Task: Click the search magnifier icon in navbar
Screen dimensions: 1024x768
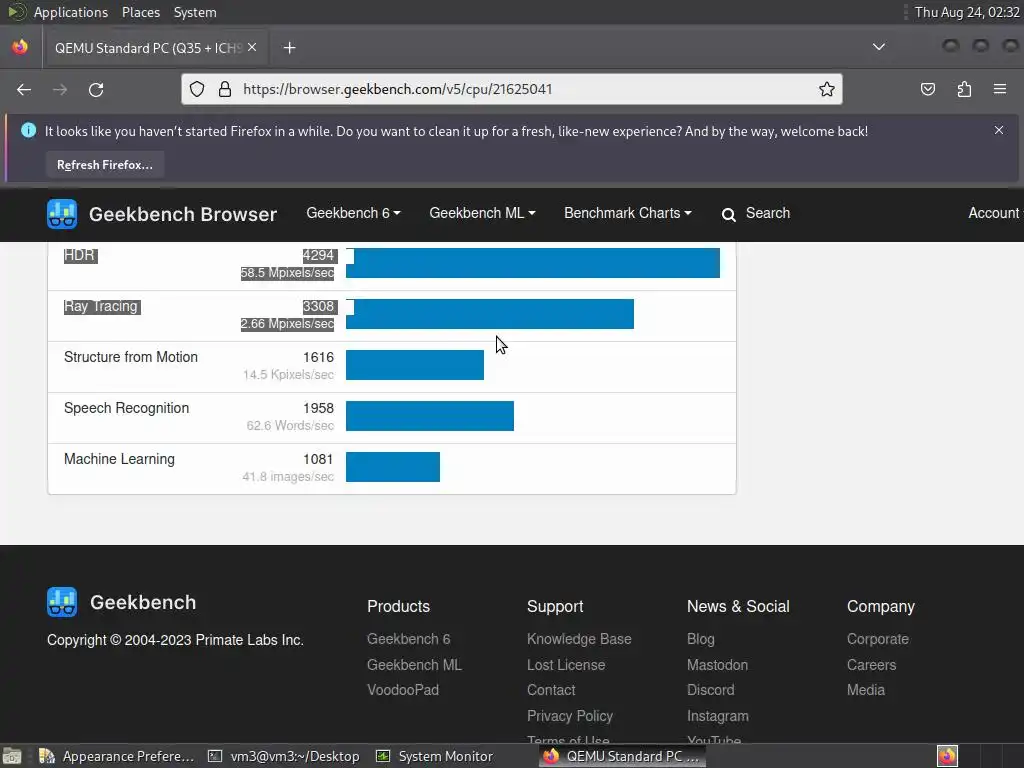Action: pyautogui.click(x=729, y=214)
